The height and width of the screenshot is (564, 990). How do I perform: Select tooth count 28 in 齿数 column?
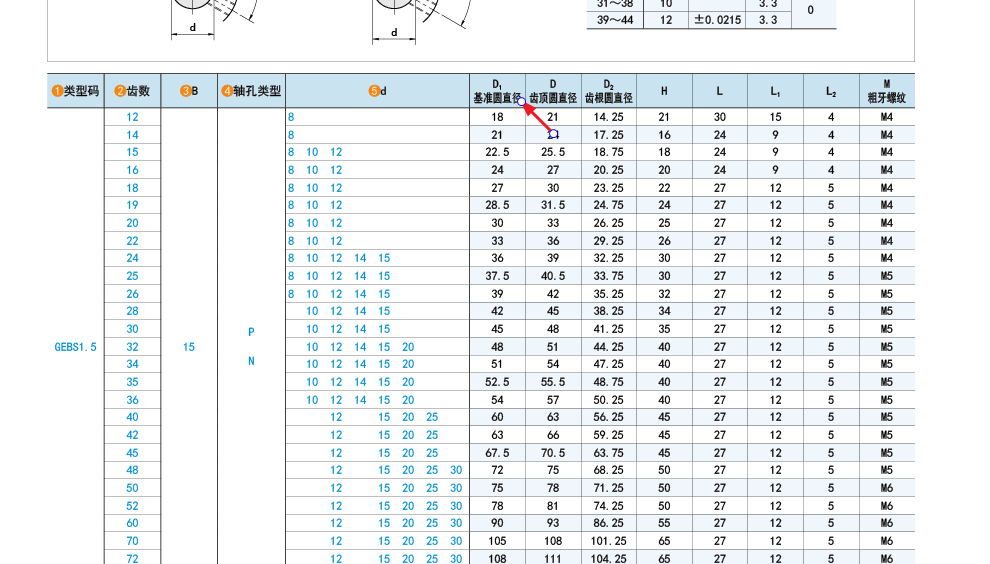tap(132, 311)
